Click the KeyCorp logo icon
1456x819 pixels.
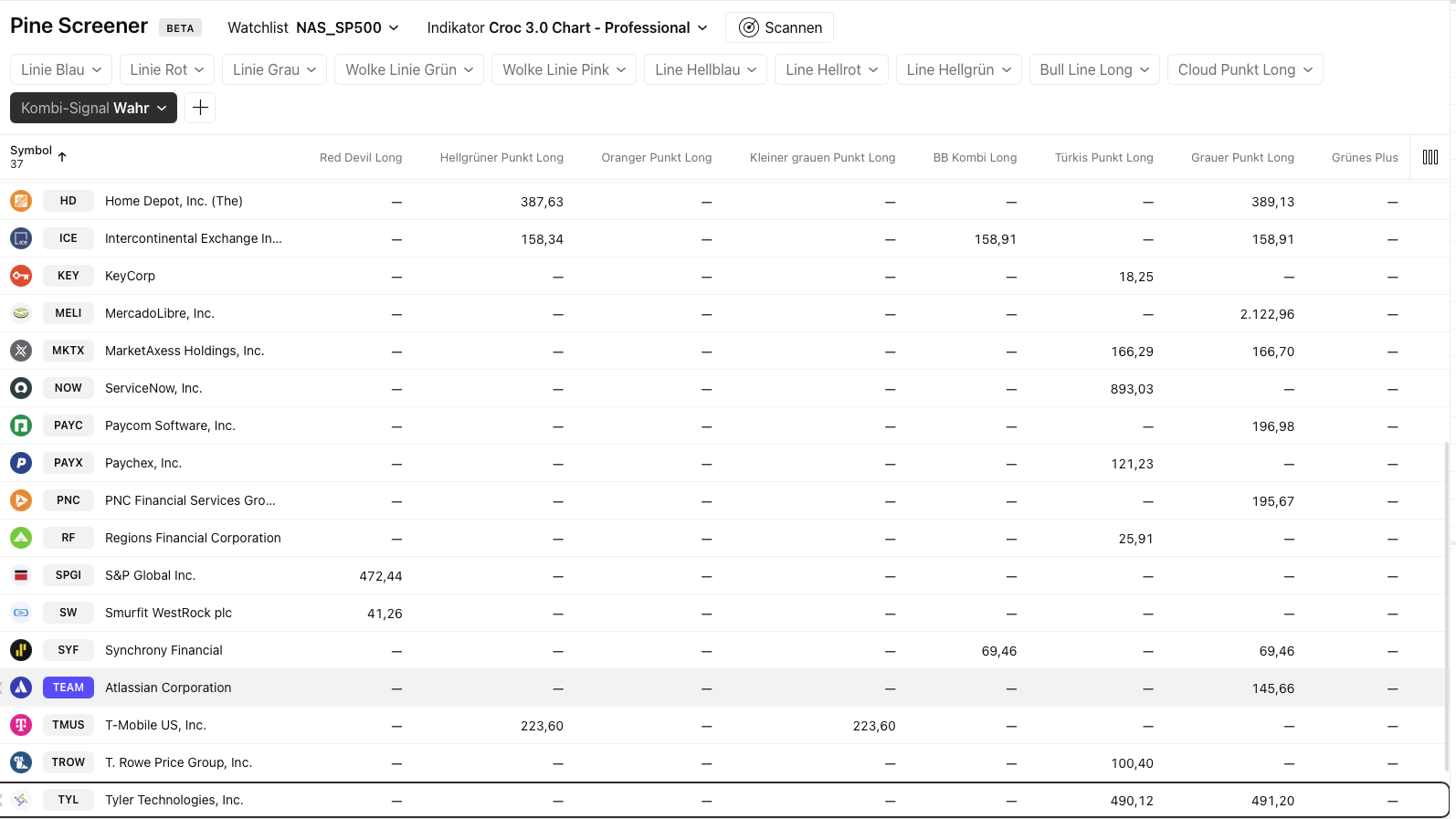[x=21, y=276]
